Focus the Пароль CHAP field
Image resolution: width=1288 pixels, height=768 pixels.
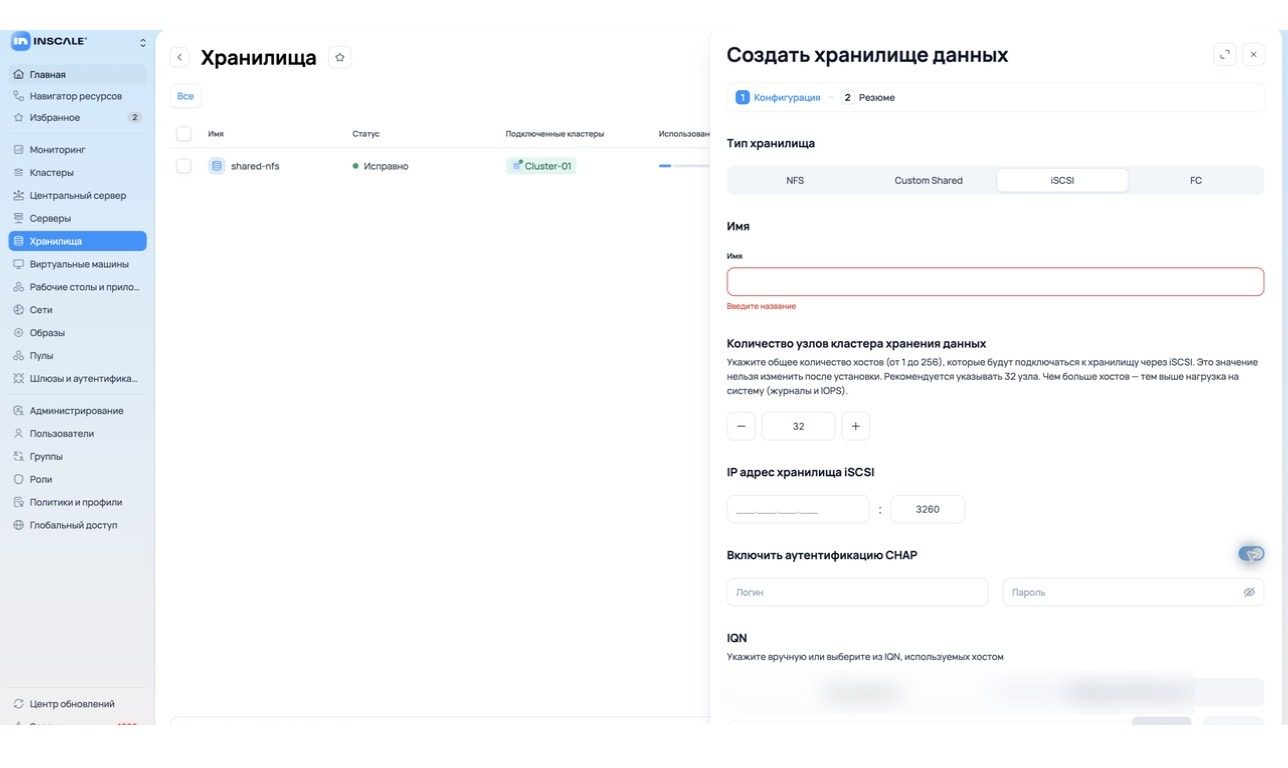(1133, 592)
